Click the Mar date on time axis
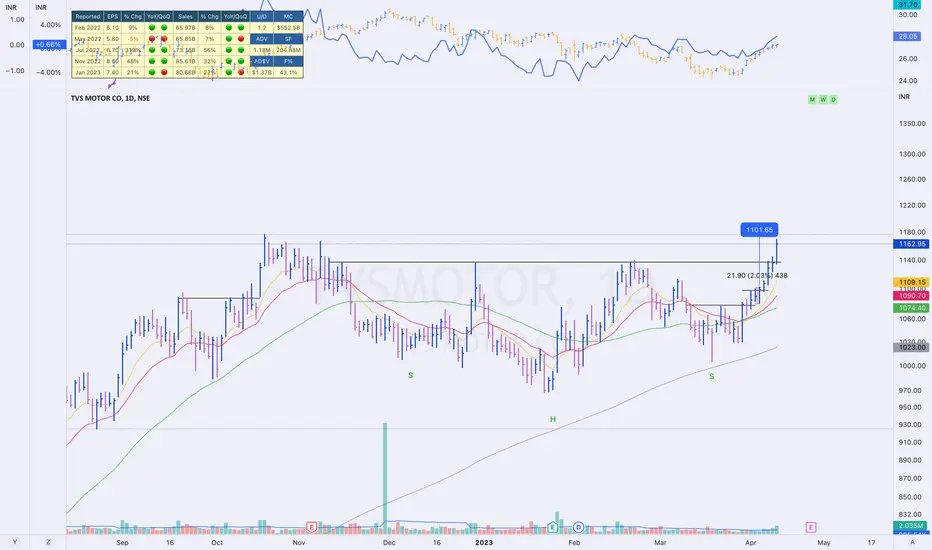This screenshot has width=932, height=550. 660,542
